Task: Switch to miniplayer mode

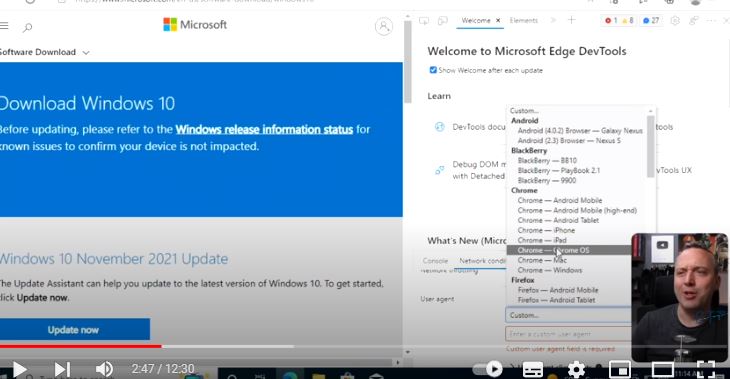Action: tap(620, 370)
